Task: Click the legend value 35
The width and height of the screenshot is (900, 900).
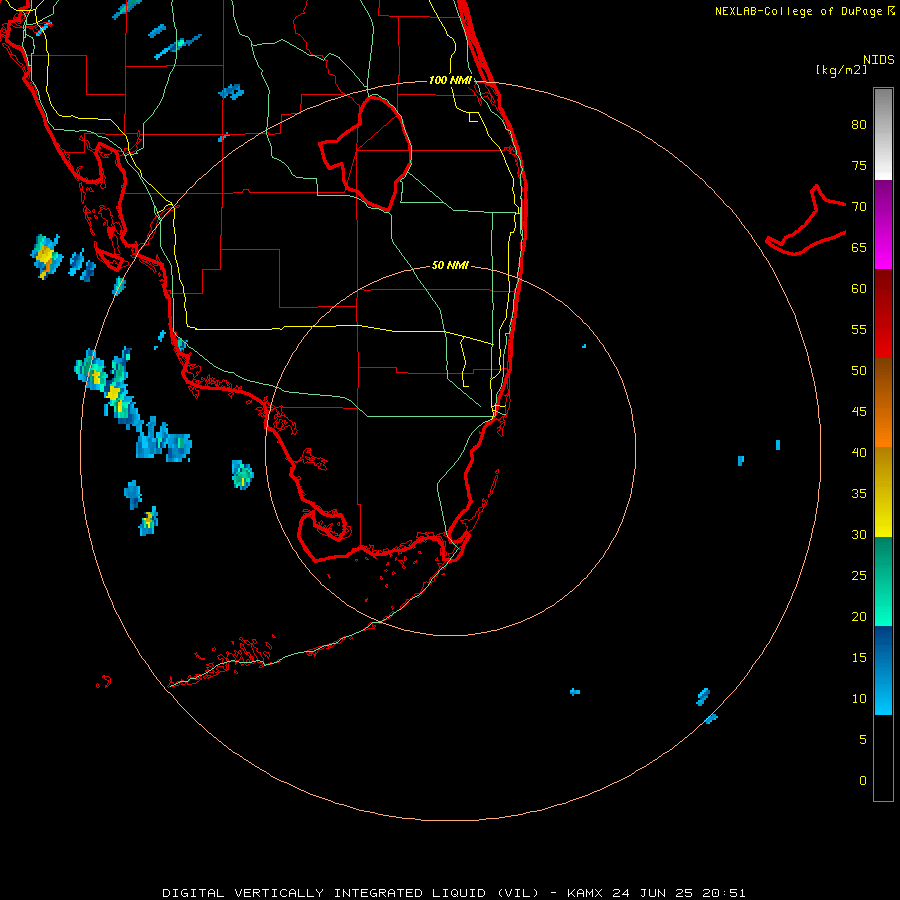Action: point(859,494)
